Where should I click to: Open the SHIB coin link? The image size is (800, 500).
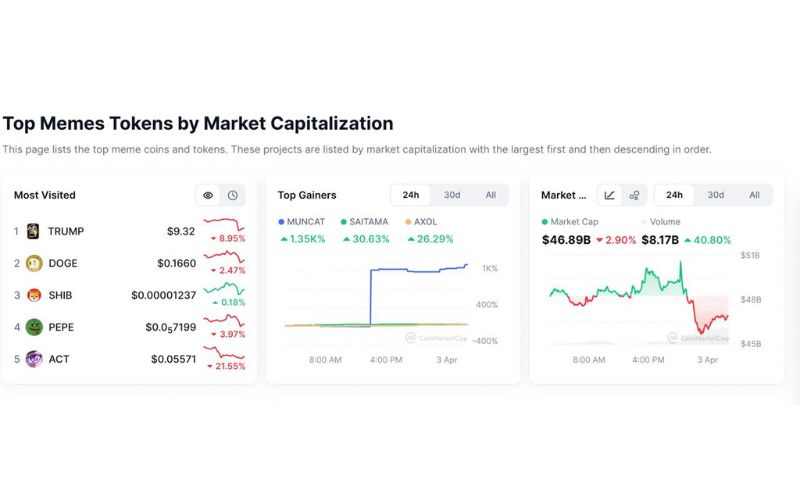point(60,295)
